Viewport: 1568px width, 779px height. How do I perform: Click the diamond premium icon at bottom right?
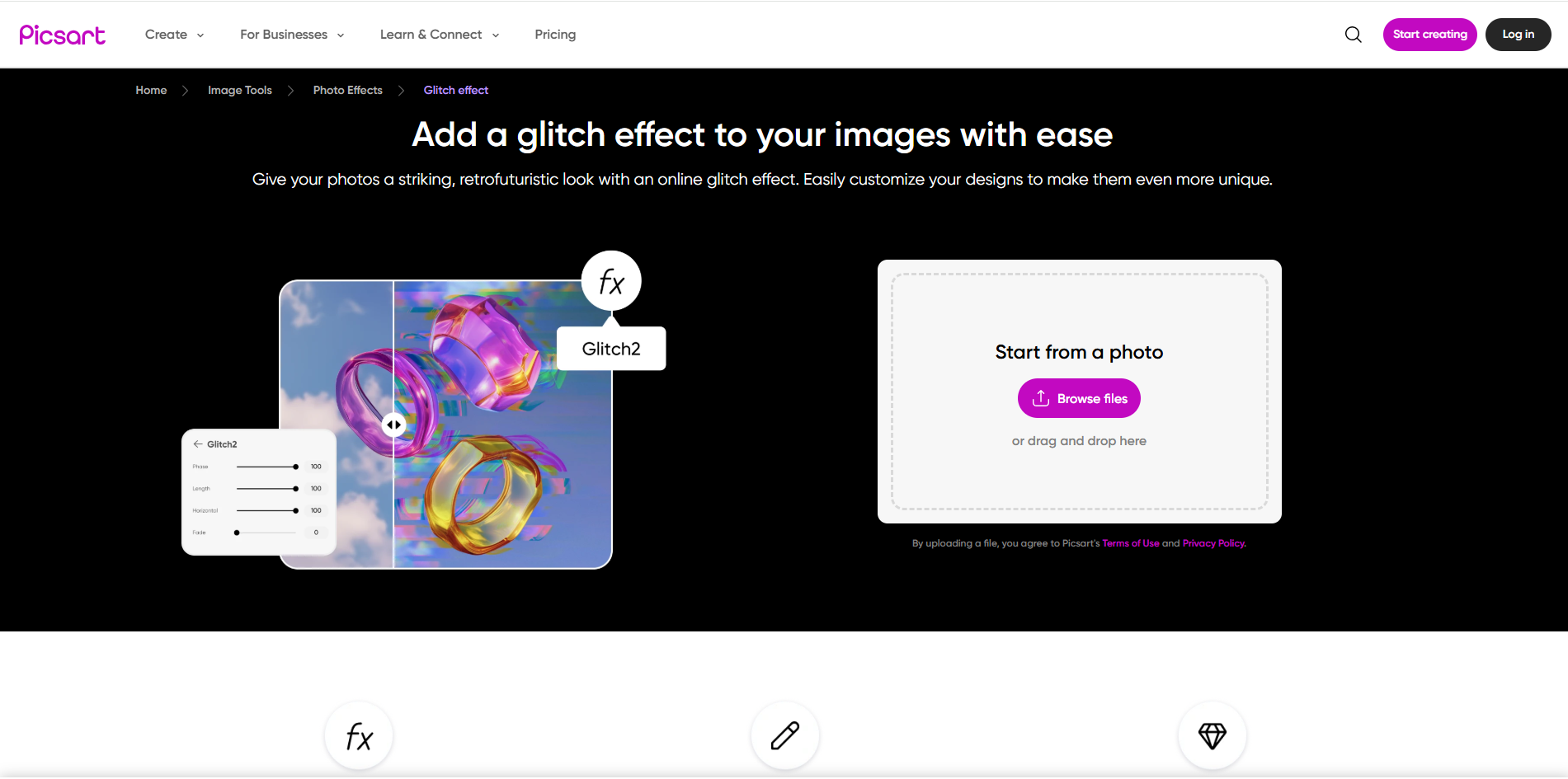pyautogui.click(x=1212, y=735)
